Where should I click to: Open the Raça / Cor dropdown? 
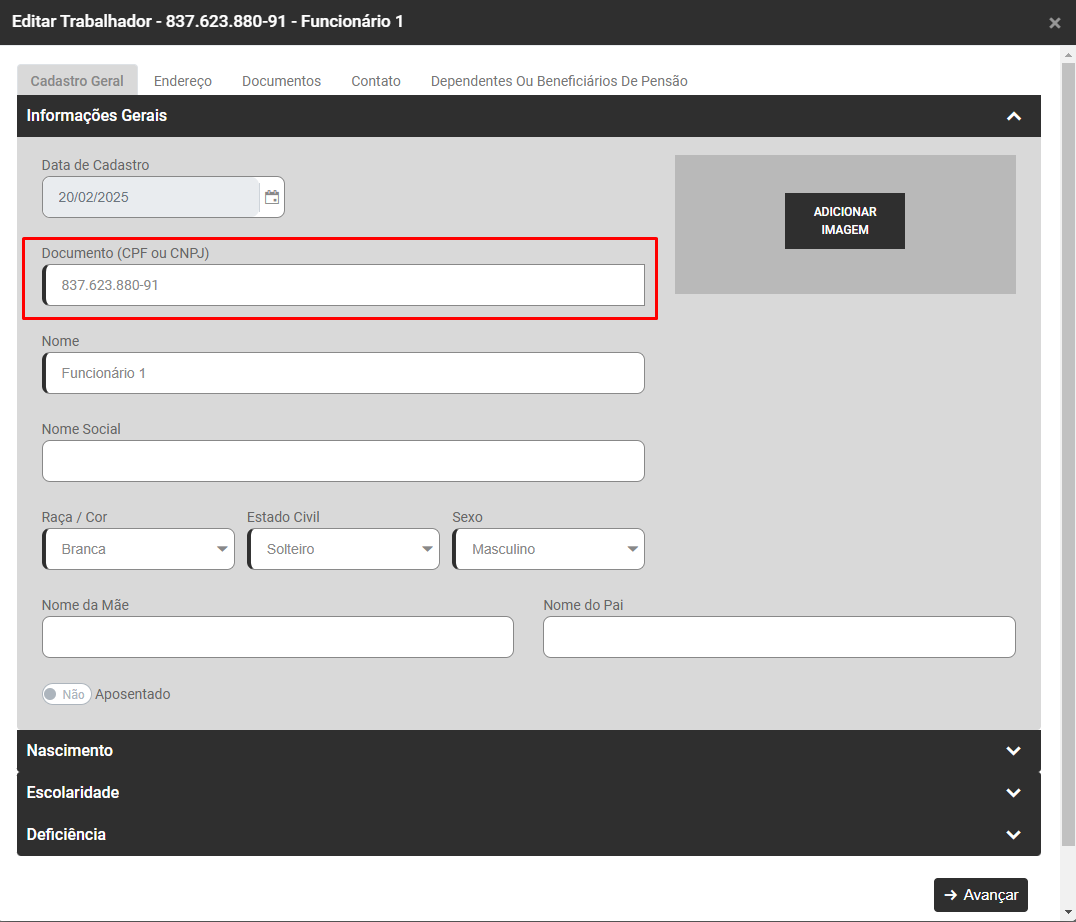click(138, 549)
